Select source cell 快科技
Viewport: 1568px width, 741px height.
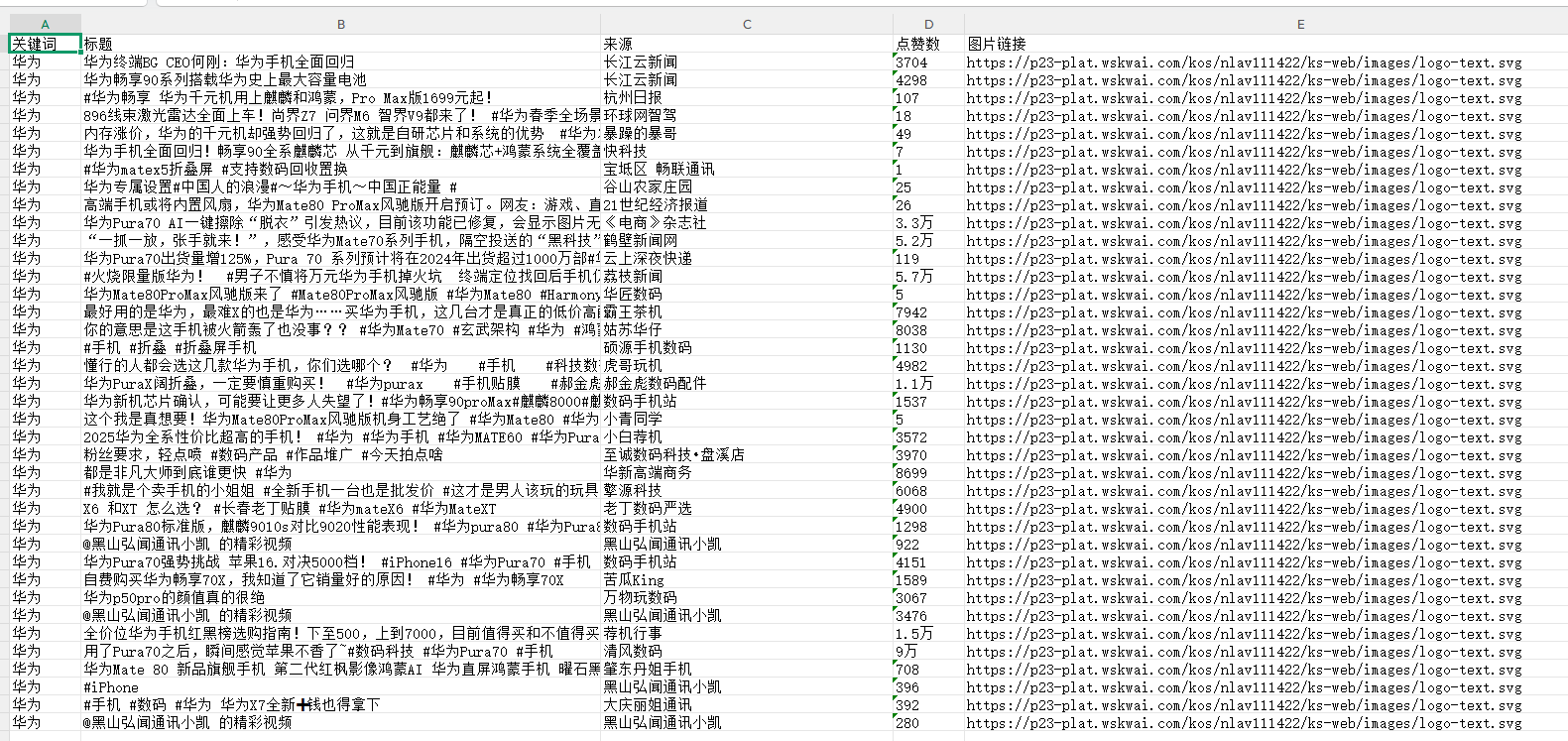pos(747,151)
